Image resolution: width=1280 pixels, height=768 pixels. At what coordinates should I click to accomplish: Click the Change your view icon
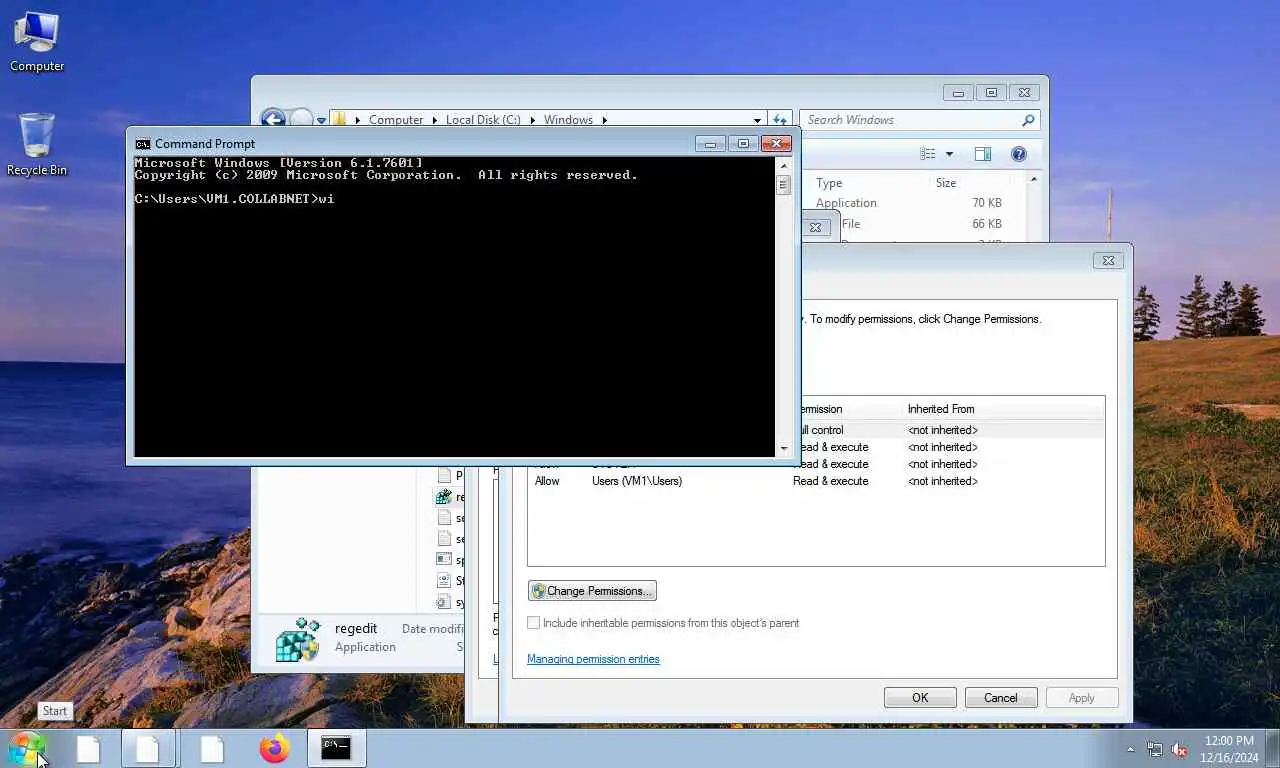pos(928,154)
